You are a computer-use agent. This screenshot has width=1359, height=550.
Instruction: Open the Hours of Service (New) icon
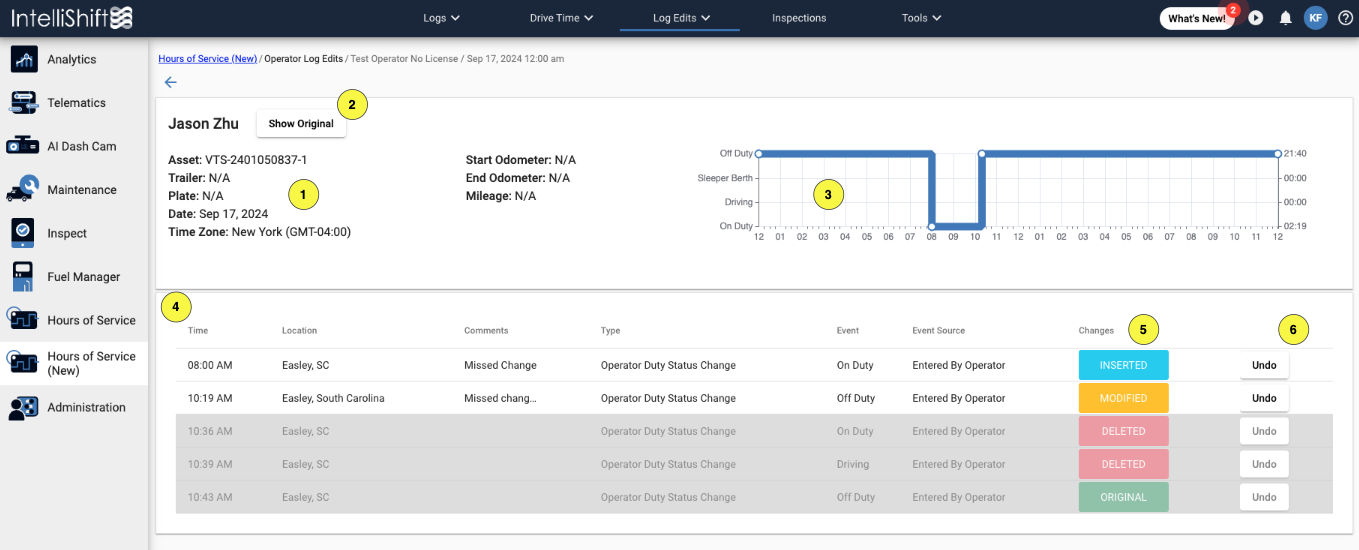24,363
